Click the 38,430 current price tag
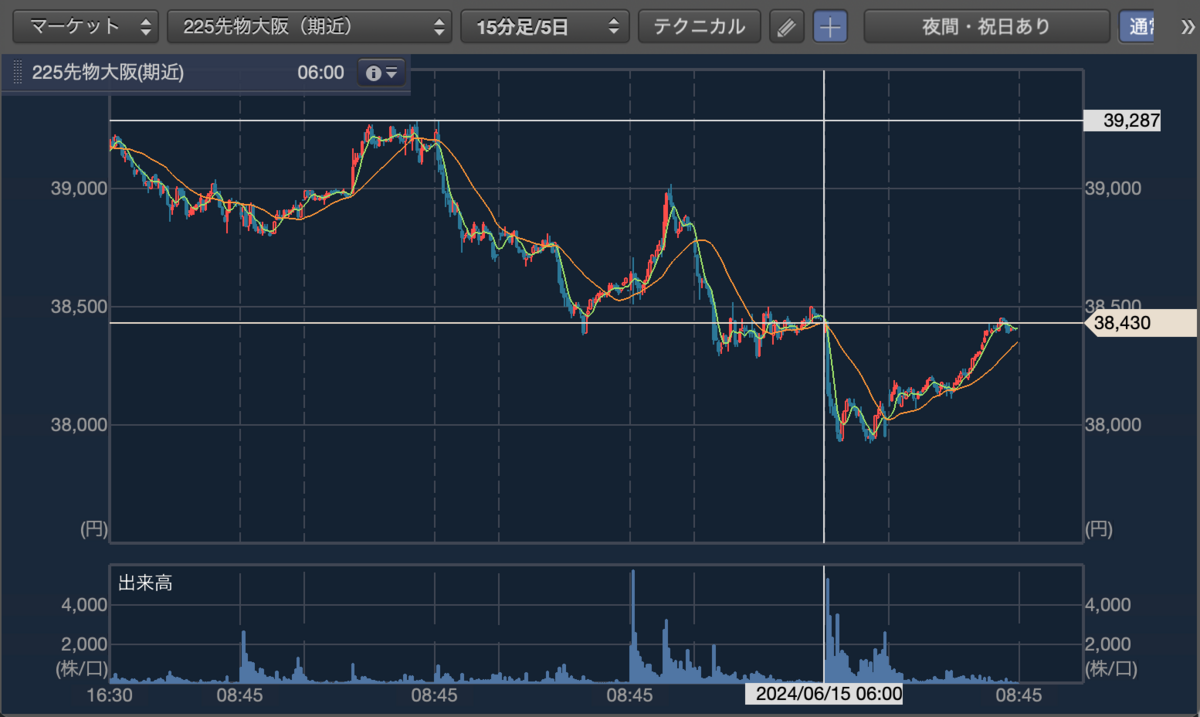This screenshot has height=717, width=1200. click(1141, 323)
